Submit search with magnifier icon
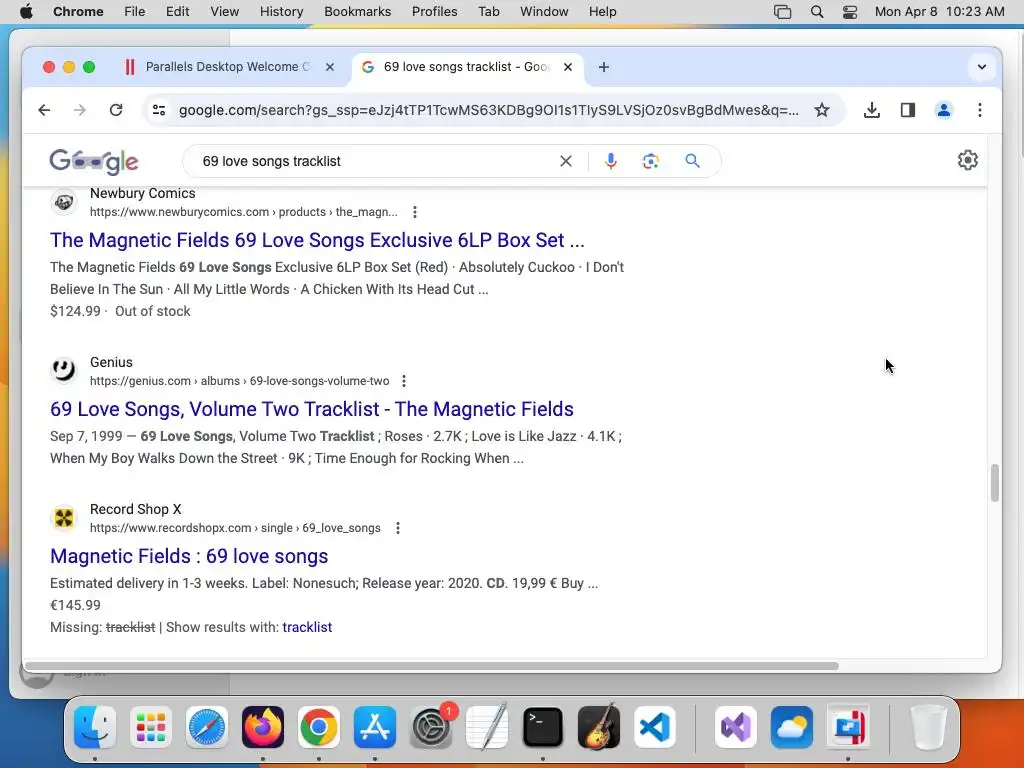This screenshot has height=768, width=1024. tap(692, 161)
